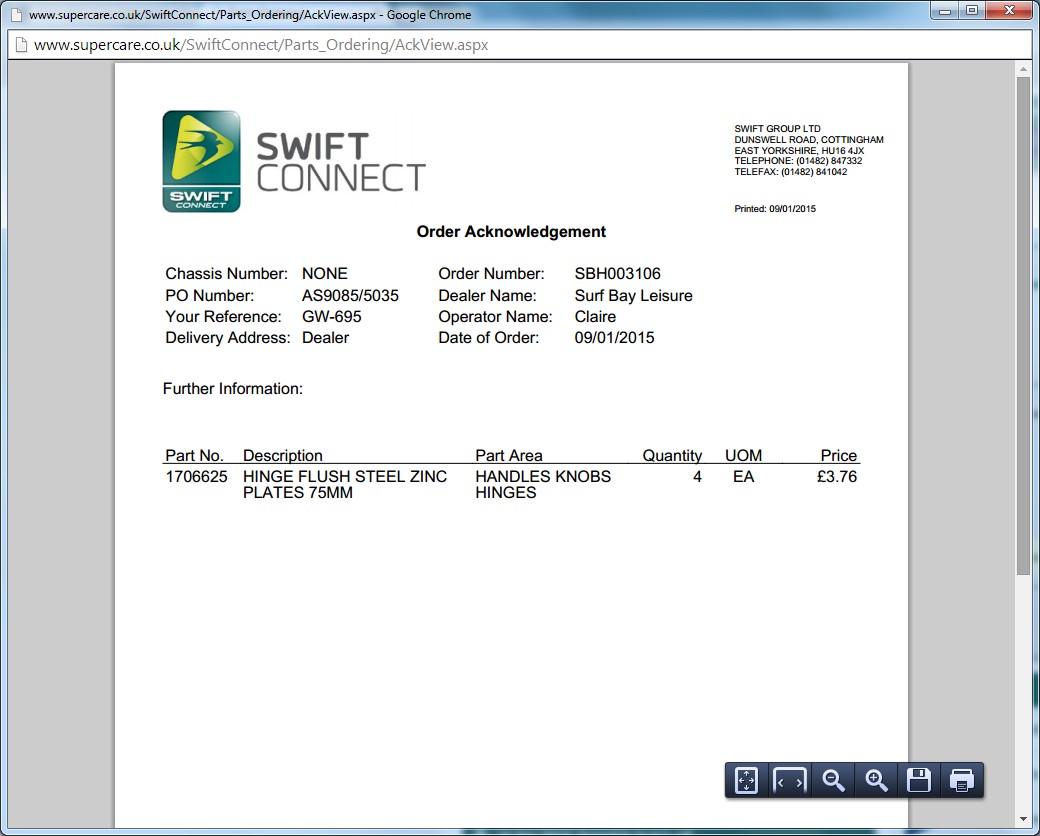Click description HINGE FLUSH STEEL ZINC

[345, 476]
